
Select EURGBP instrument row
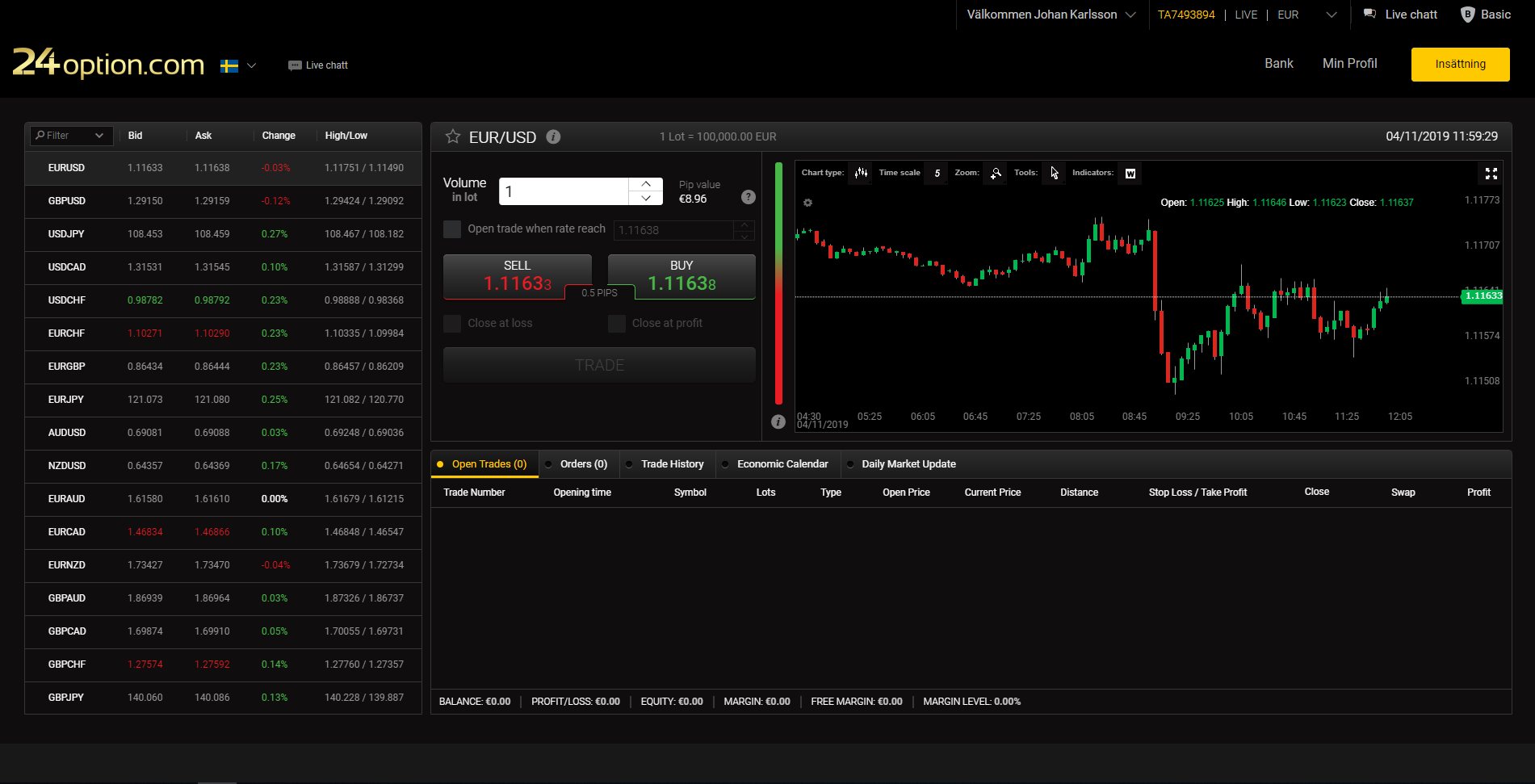(x=223, y=367)
